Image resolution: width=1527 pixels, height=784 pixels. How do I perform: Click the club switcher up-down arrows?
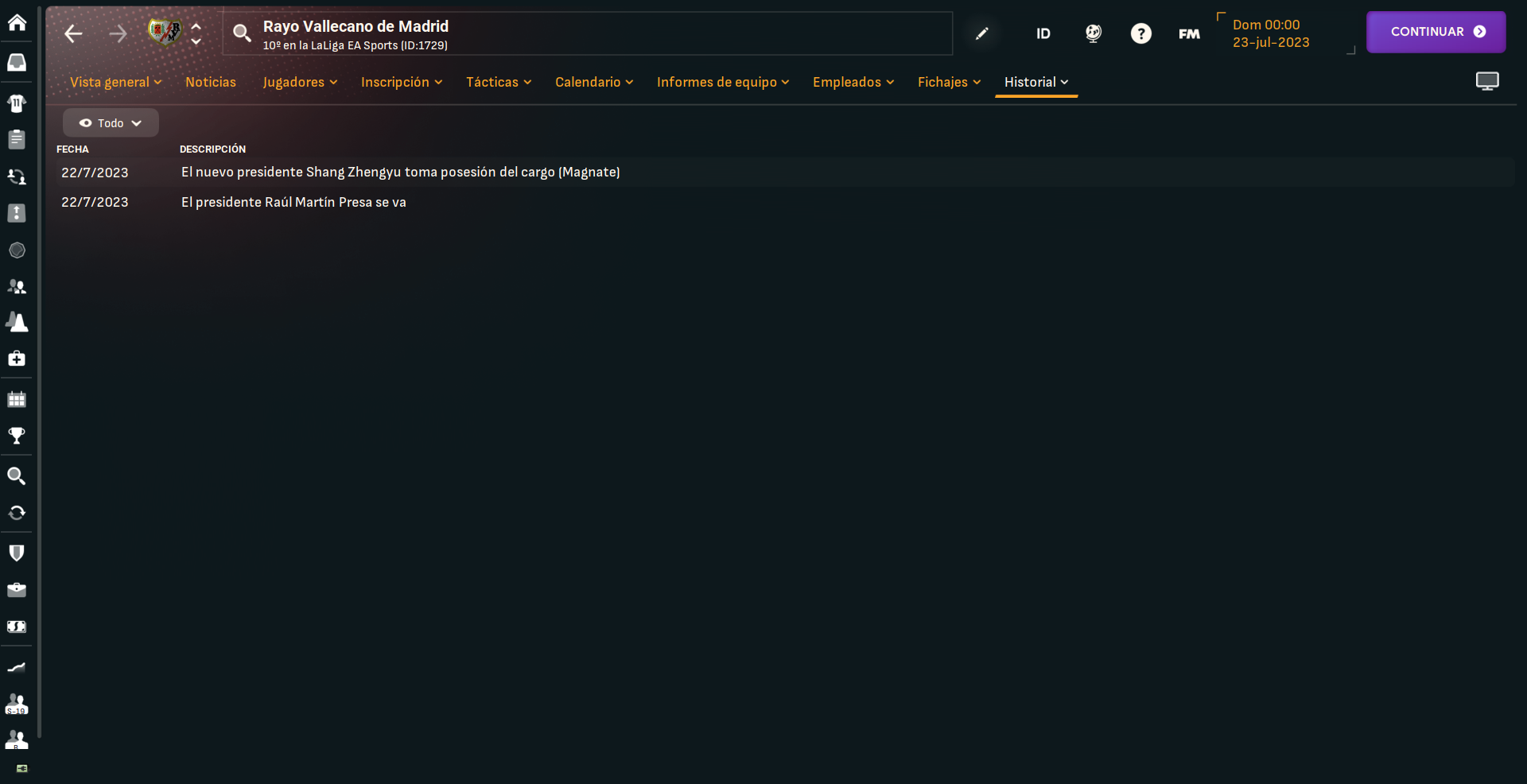196,33
